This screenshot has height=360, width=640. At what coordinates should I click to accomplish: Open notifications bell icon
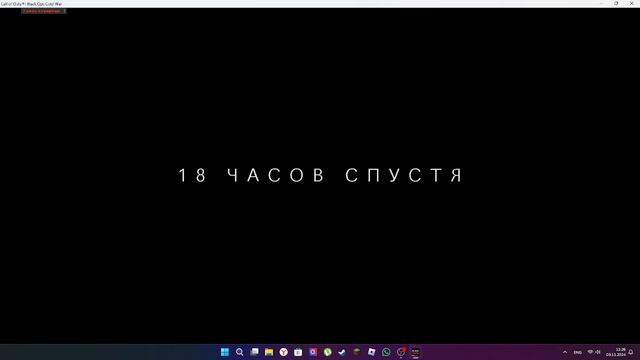pos(631,352)
